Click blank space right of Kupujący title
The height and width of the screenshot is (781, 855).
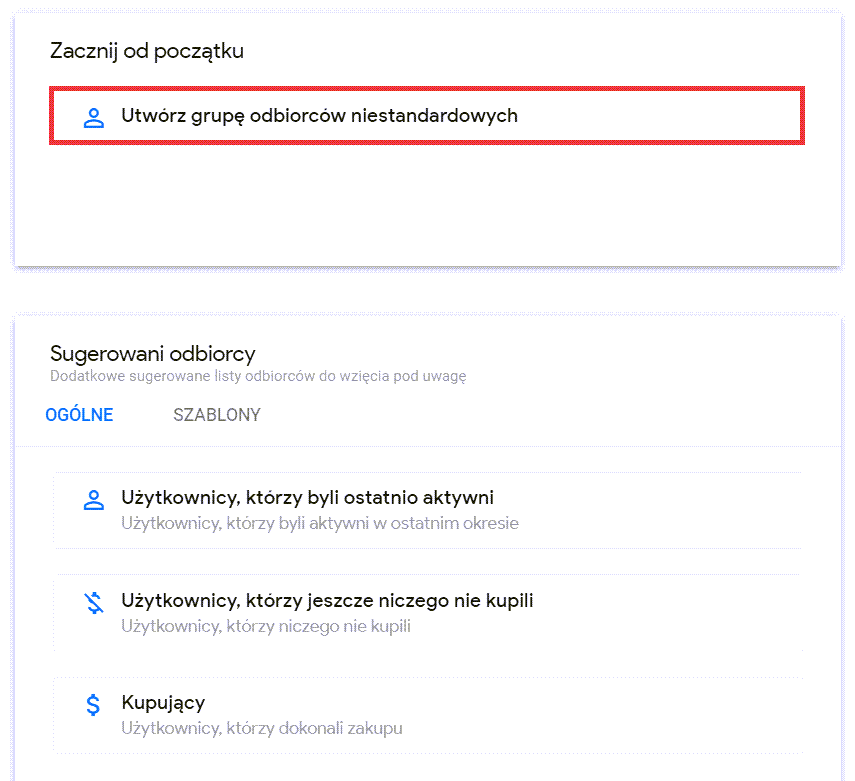coord(500,704)
